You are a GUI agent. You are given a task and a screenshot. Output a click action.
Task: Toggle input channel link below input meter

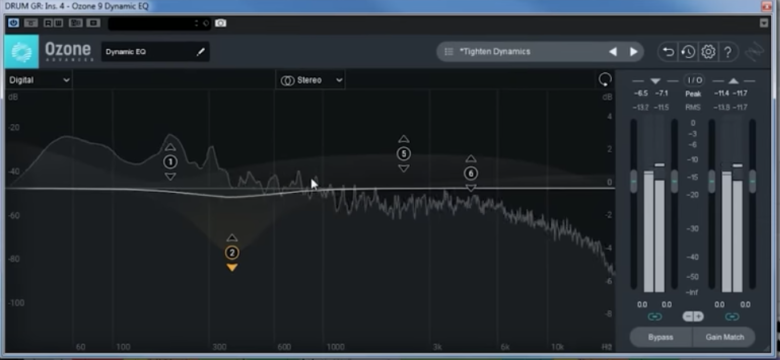[x=654, y=317]
